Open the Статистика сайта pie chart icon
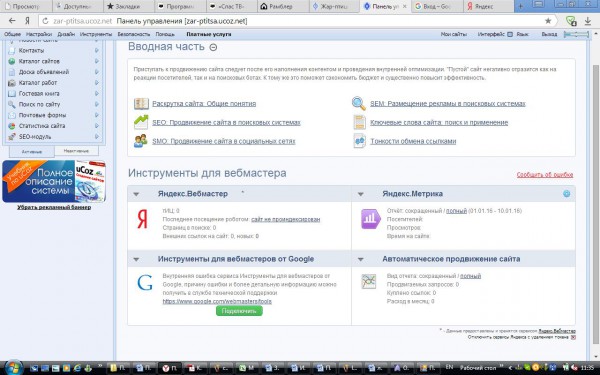The image size is (600, 375). coord(12,126)
